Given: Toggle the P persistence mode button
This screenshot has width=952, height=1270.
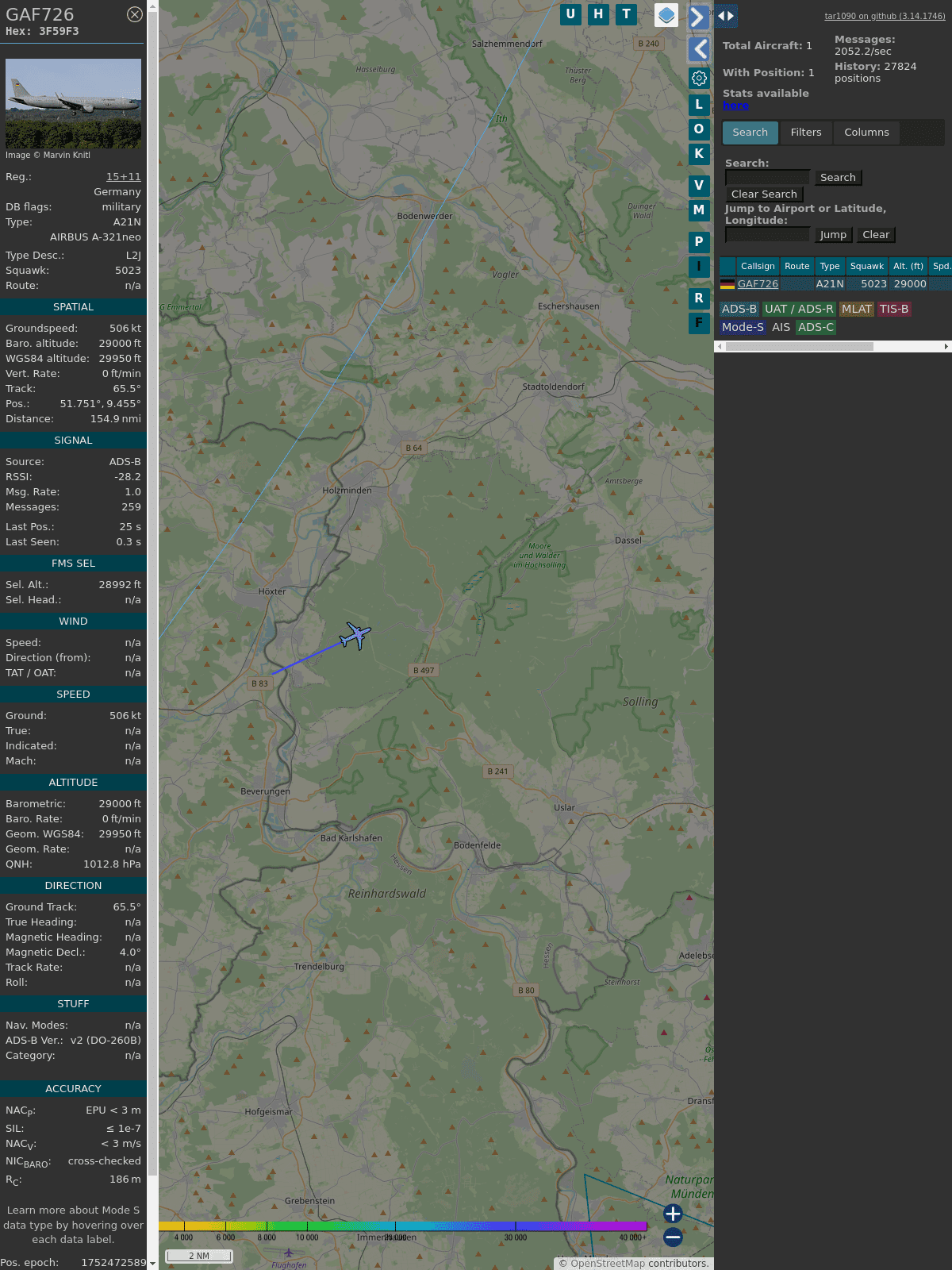Looking at the screenshot, I should pyautogui.click(x=699, y=242).
